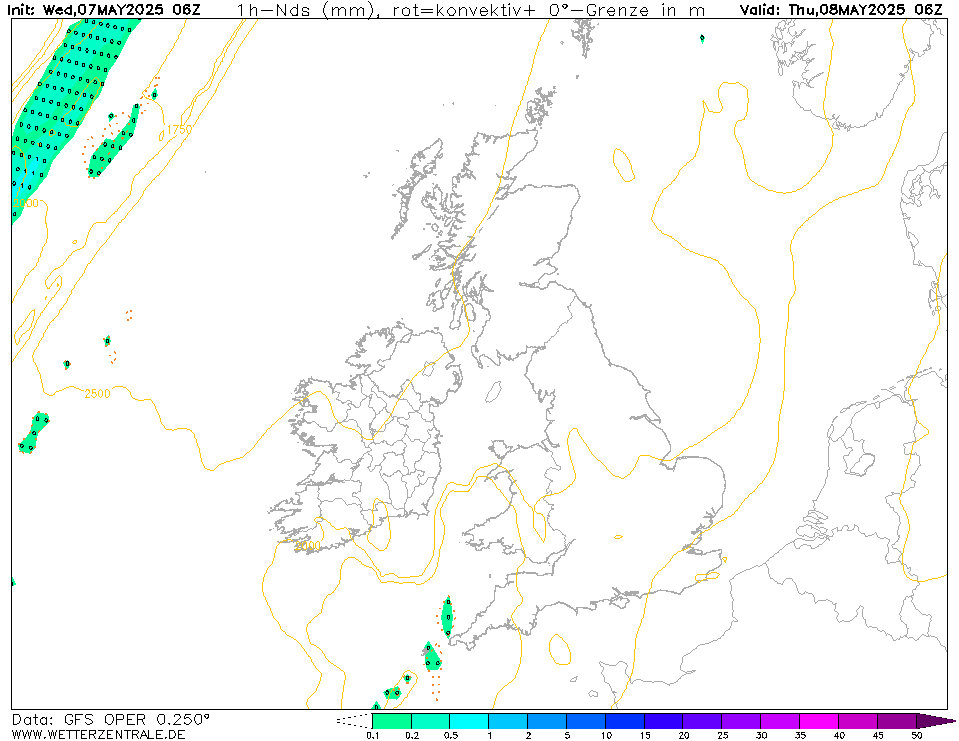Viewport: 959px width, 741px height.
Task: Click the '30' legend value
Action: click(761, 735)
